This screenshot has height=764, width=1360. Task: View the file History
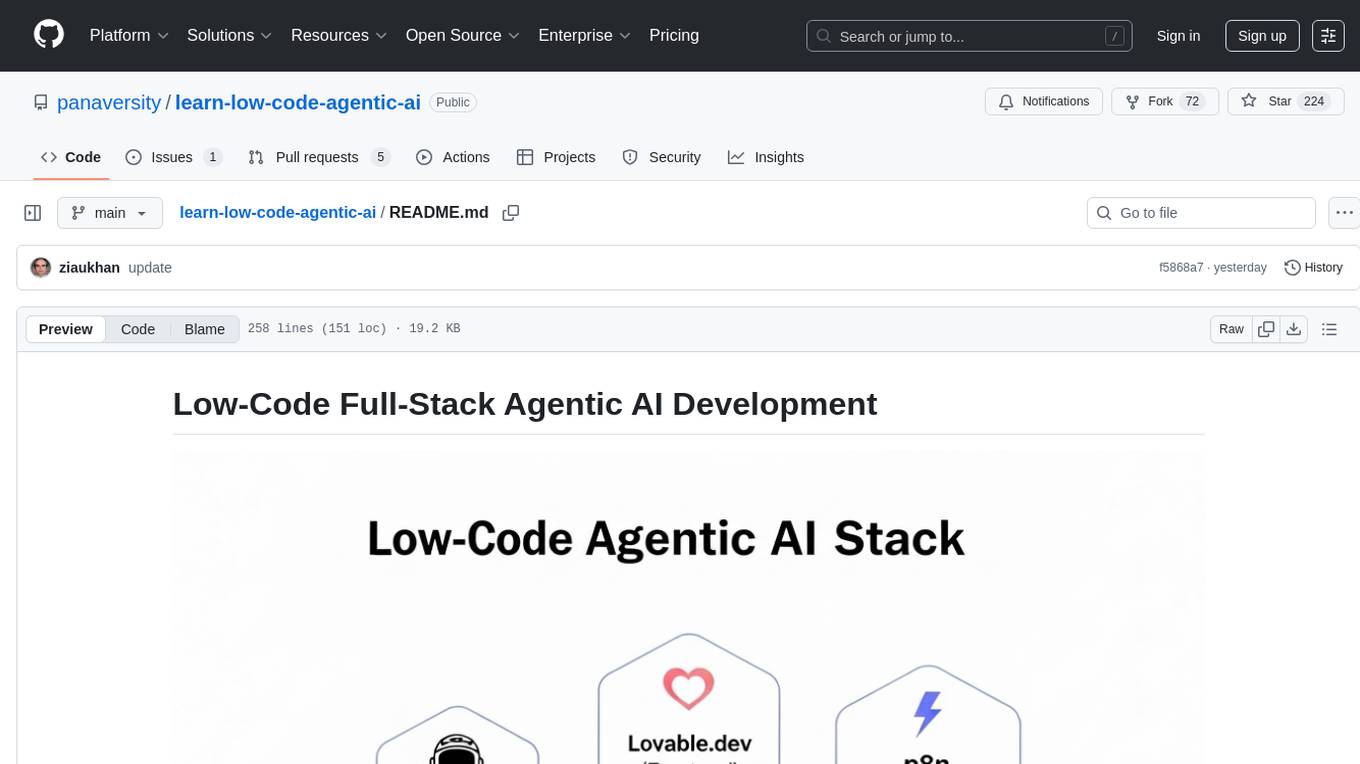[1313, 267]
